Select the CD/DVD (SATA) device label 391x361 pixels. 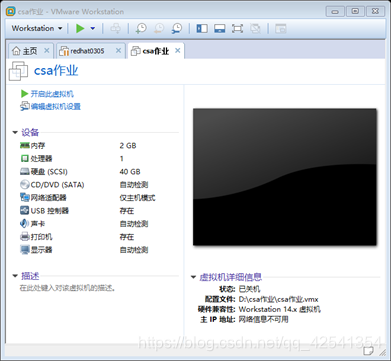coord(57,185)
